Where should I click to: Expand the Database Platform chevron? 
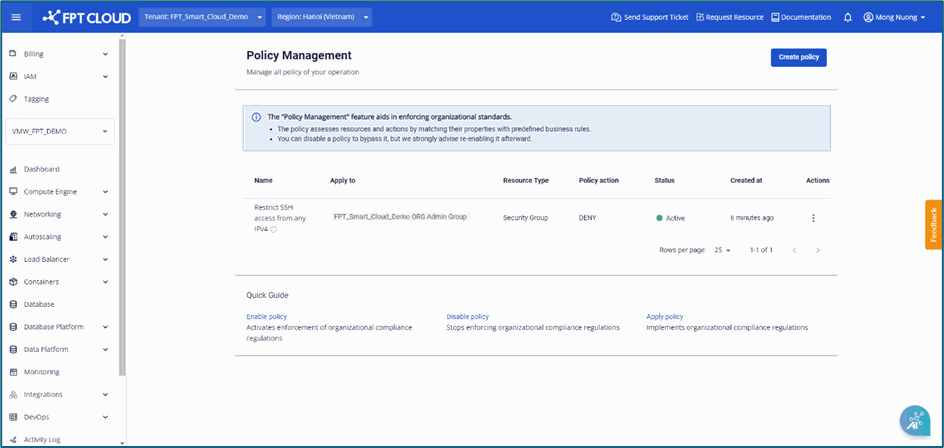click(105, 327)
